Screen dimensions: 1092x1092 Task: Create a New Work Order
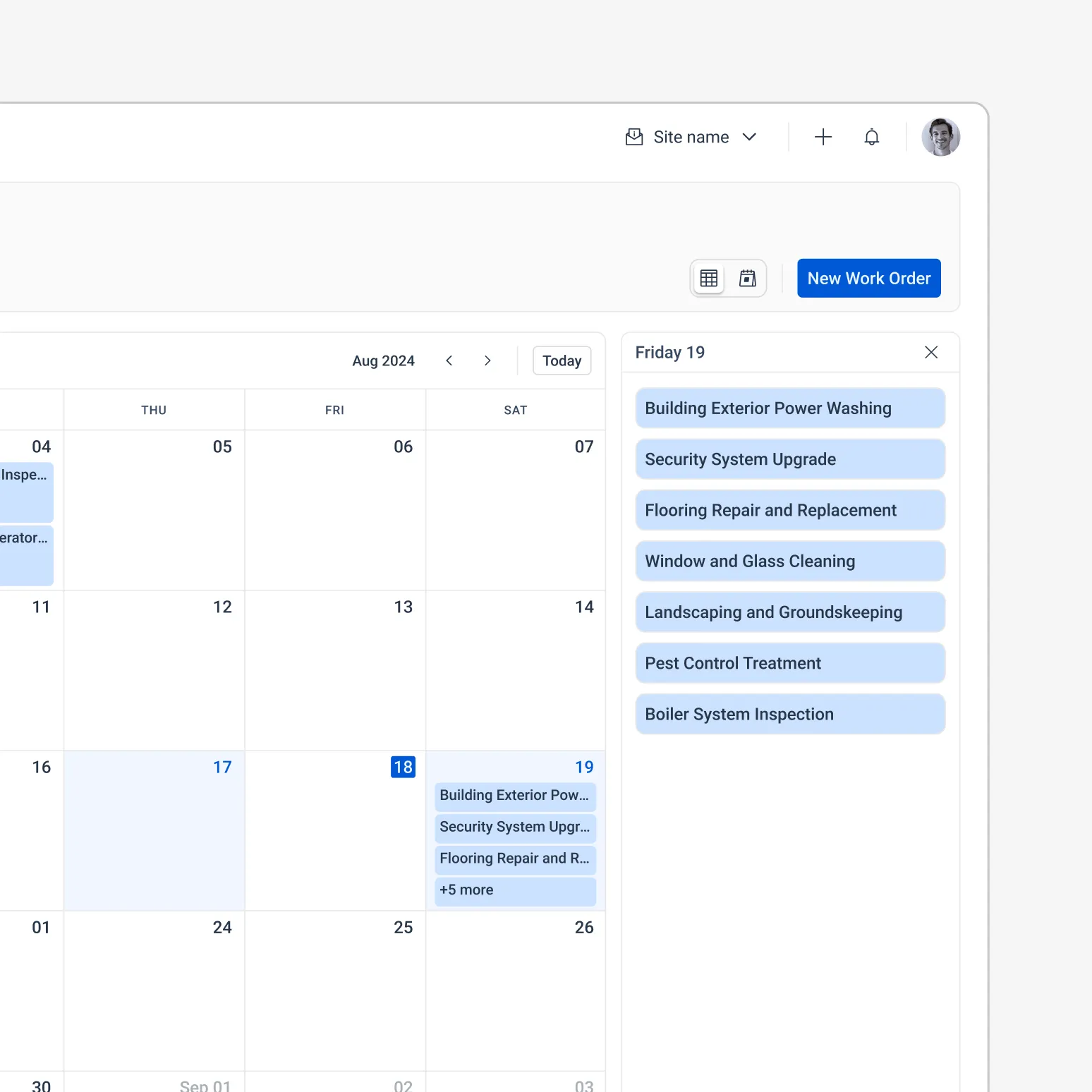point(868,279)
